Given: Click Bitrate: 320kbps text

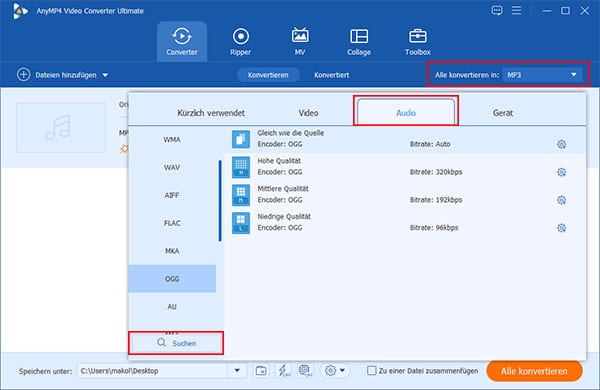Looking at the screenshot, I should (x=436, y=172).
